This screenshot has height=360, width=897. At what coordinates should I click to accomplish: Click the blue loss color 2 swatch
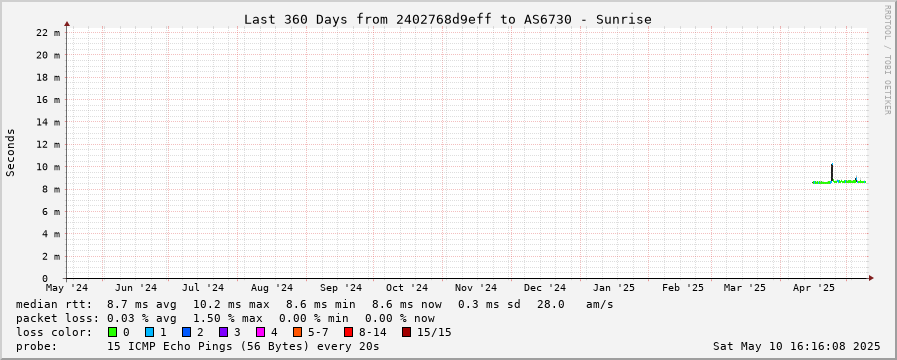pyautogui.click(x=186, y=332)
